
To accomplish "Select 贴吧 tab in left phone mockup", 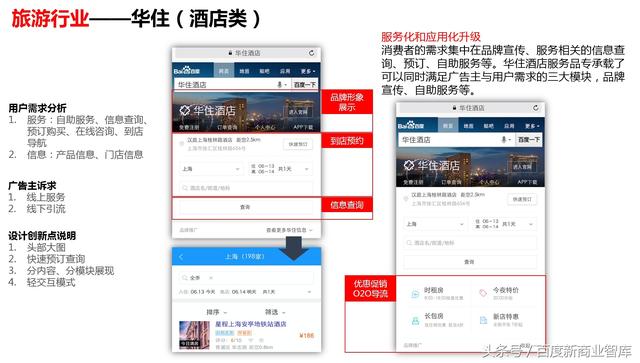I will (264, 71).
